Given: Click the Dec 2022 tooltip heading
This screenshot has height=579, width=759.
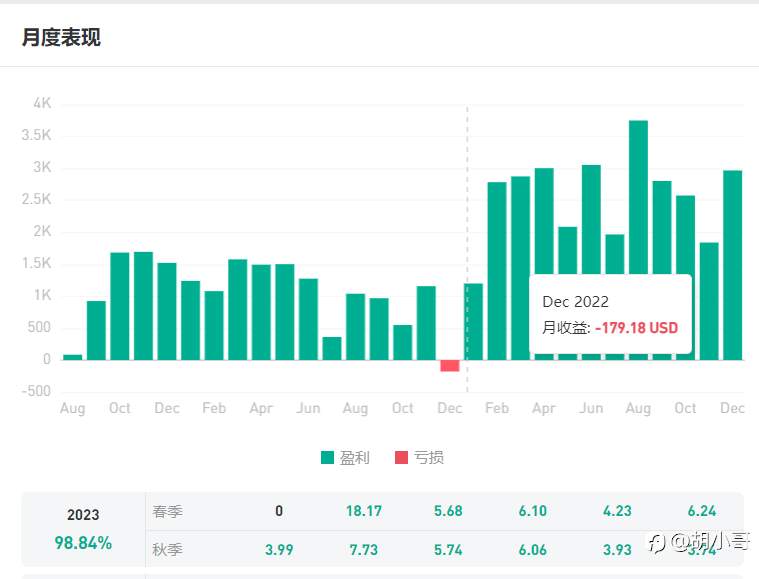Looking at the screenshot, I should pyautogui.click(x=576, y=302).
